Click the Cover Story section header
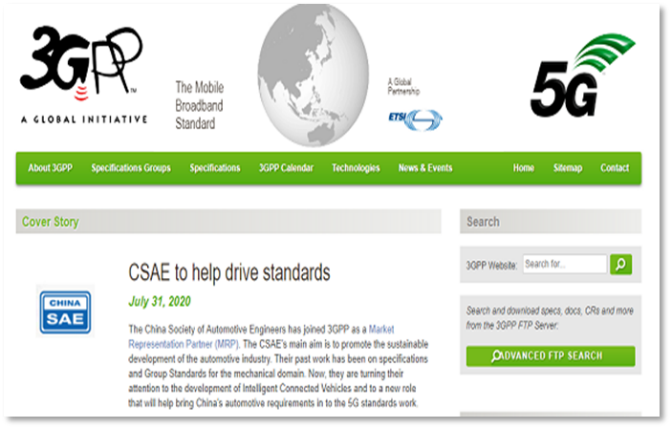Image resolution: width=672 pixels, height=429 pixels. [x=50, y=222]
